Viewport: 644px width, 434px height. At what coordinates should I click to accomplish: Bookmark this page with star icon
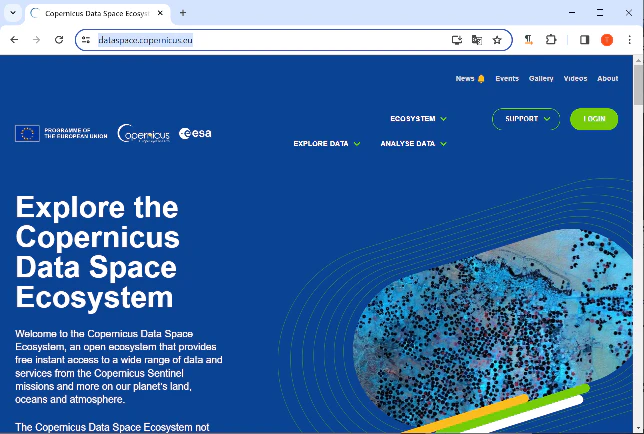point(497,40)
